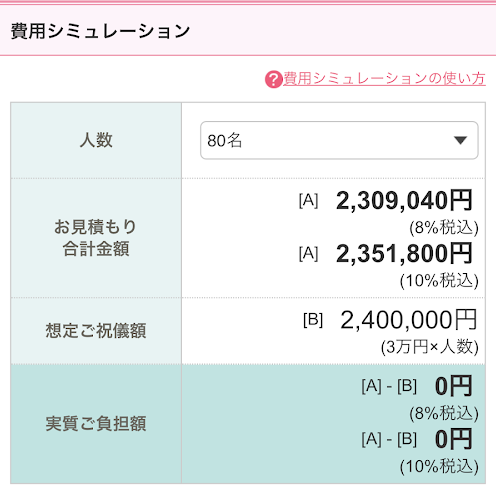Click the second 0円 result for 10% tax

click(x=454, y=439)
